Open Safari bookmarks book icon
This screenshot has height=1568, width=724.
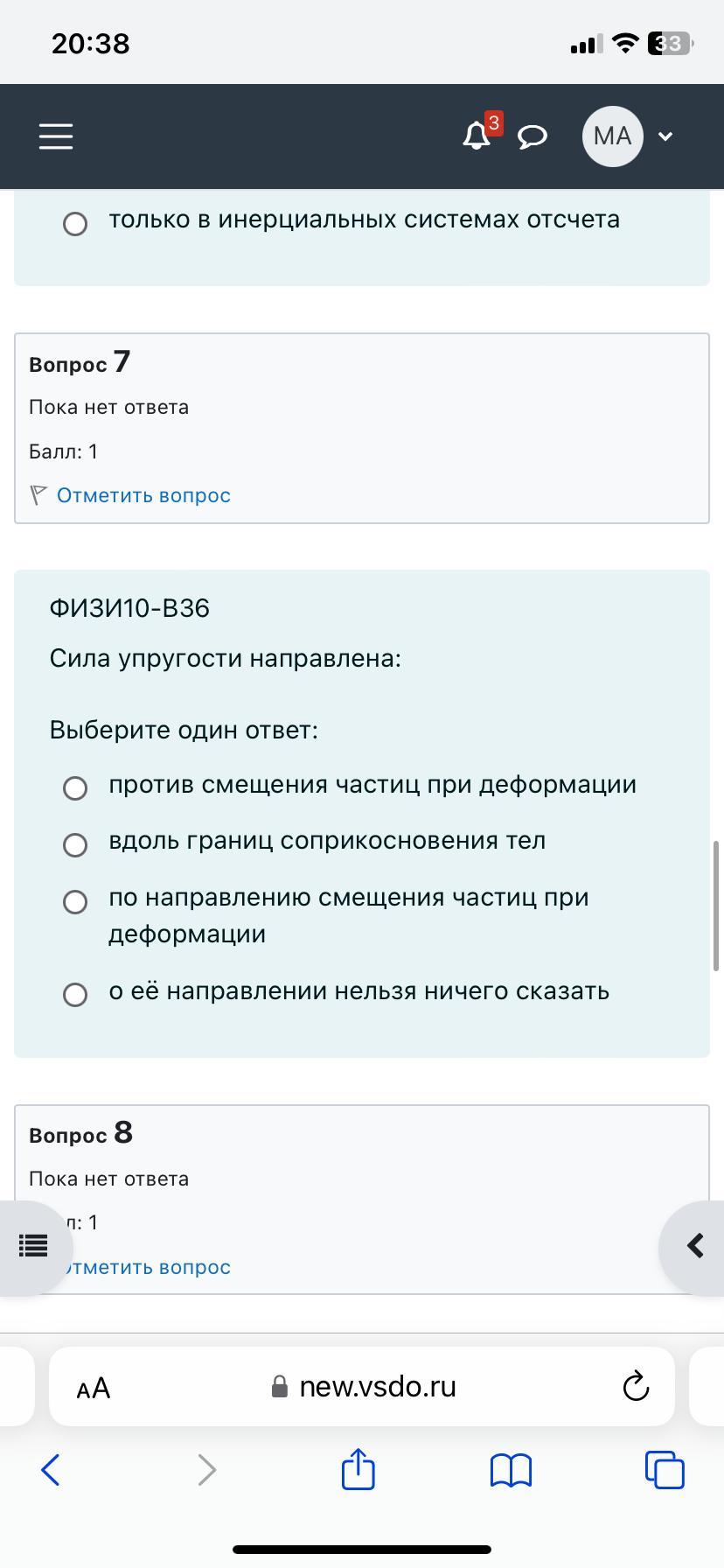click(511, 1470)
